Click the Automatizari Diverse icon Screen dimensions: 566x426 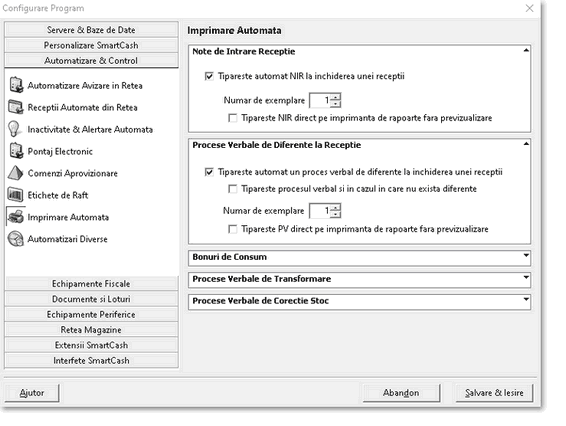16,239
